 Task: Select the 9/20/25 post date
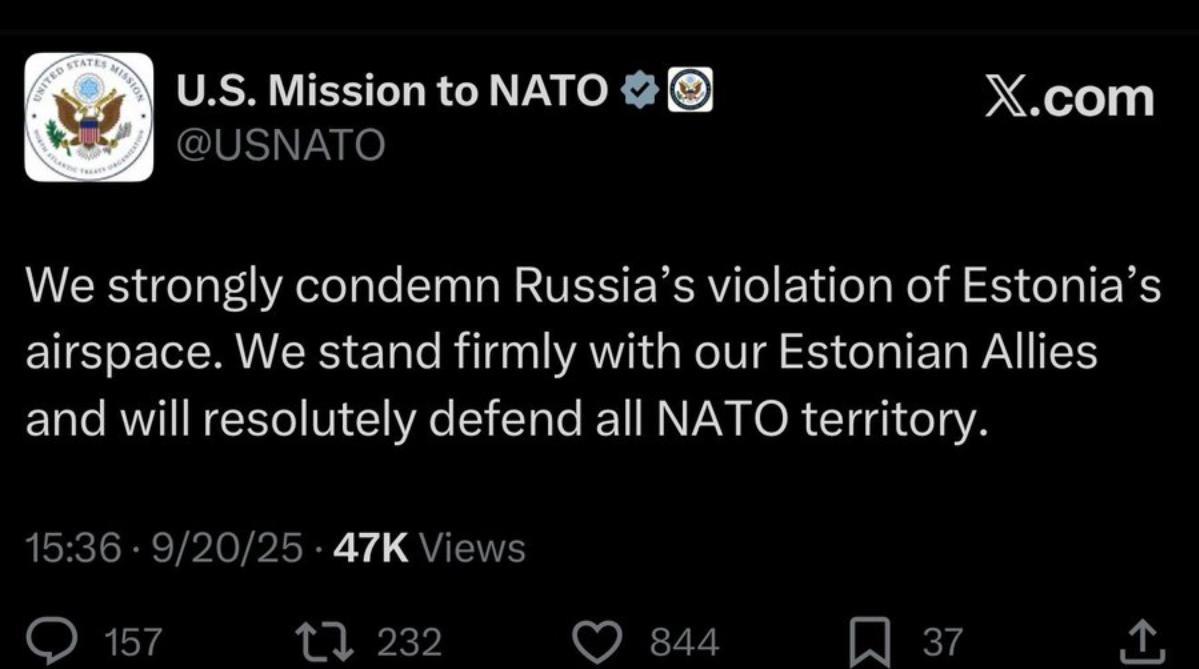(x=224, y=548)
